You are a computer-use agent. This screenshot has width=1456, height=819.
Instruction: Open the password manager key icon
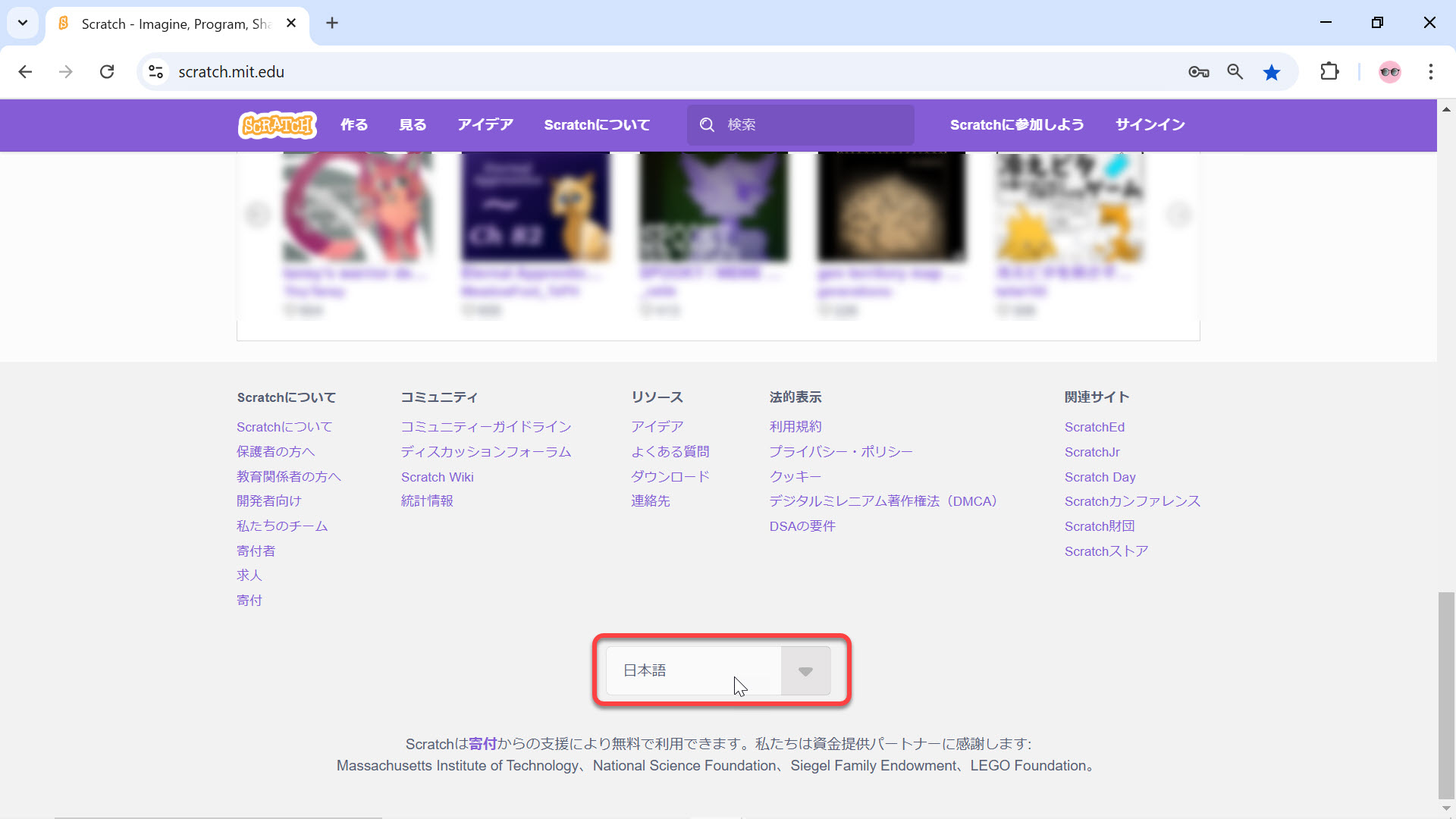1199,72
